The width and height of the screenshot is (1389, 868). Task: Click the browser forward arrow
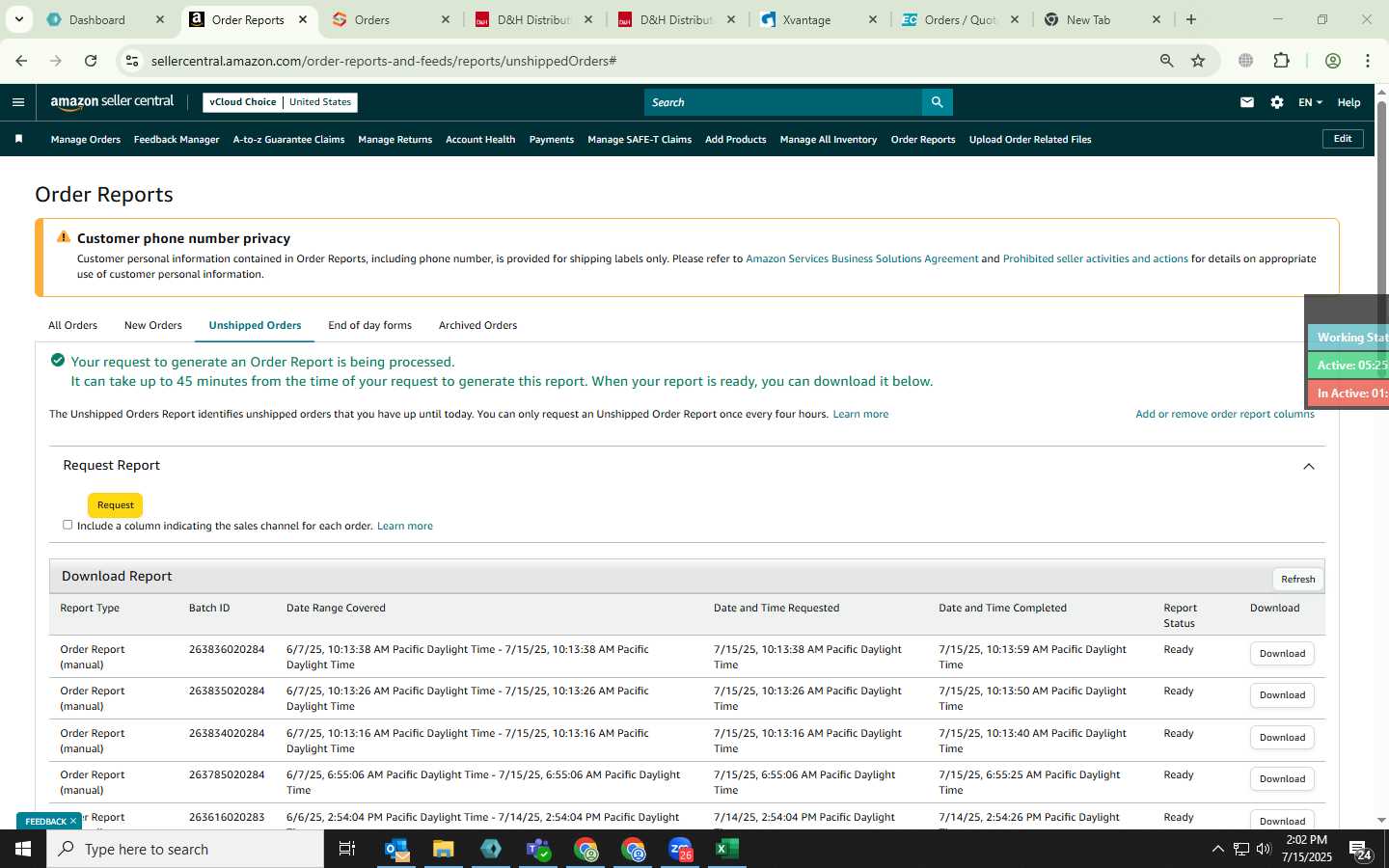tap(56, 61)
